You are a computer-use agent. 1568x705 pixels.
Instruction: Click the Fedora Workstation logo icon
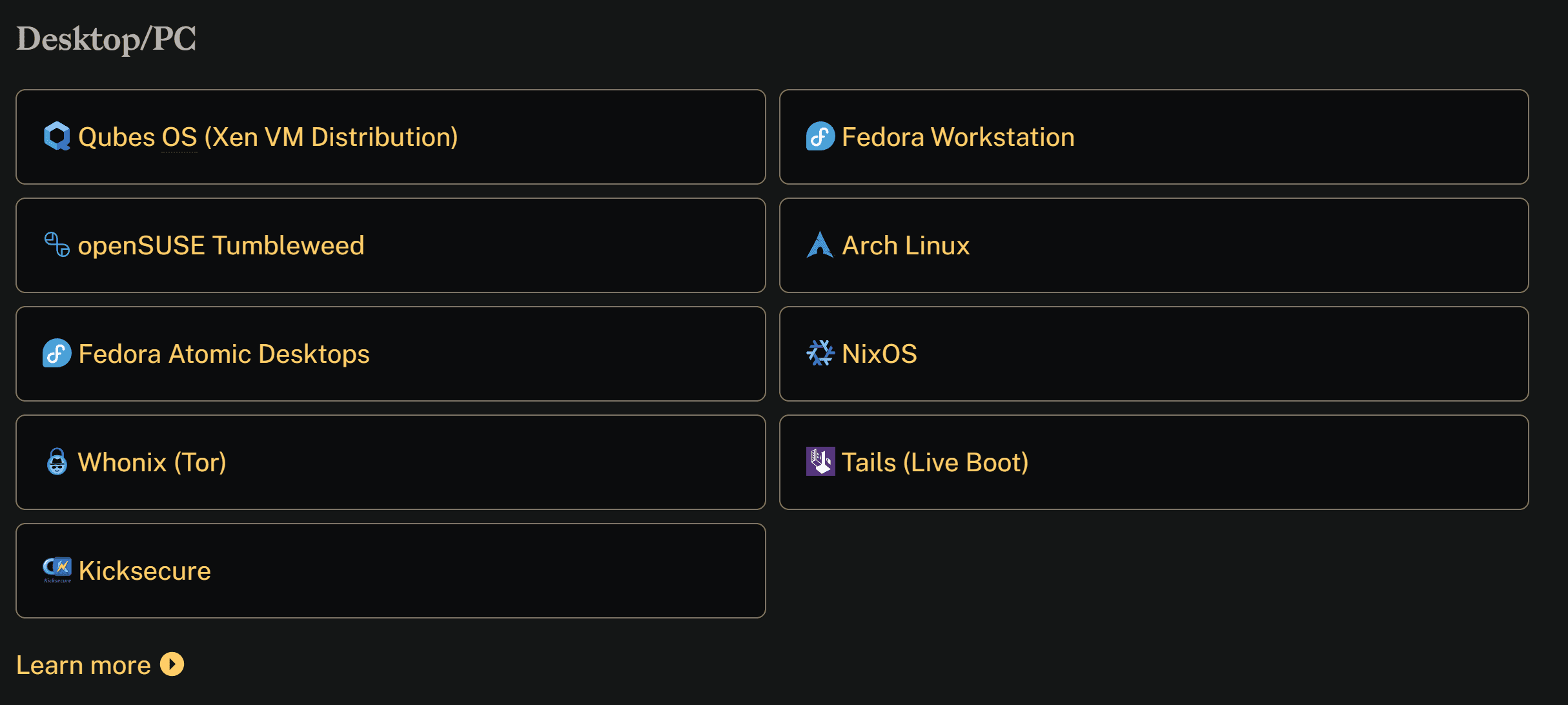(x=820, y=136)
